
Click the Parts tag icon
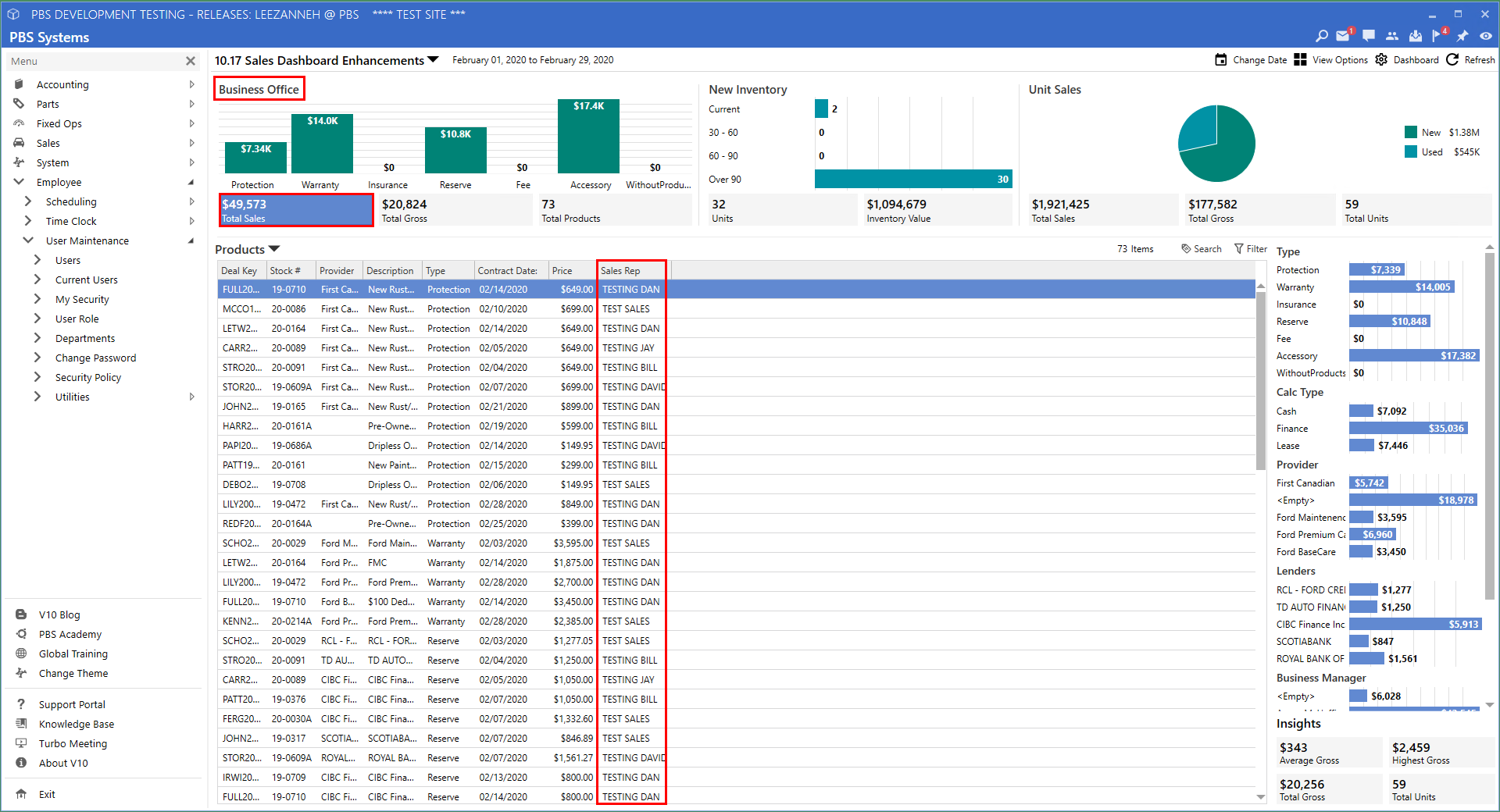(x=20, y=104)
